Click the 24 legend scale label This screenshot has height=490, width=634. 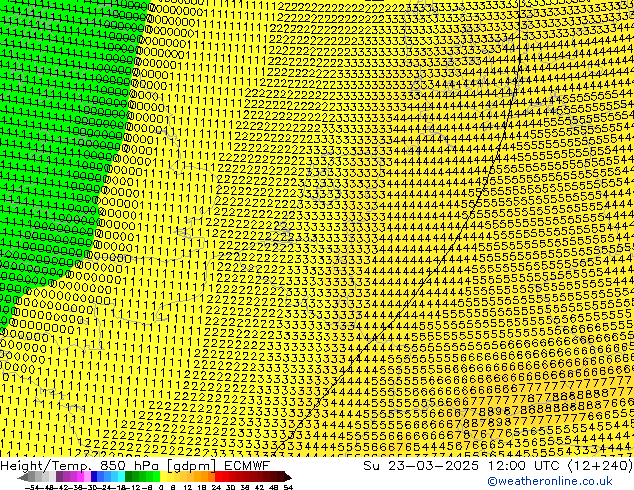(216, 487)
